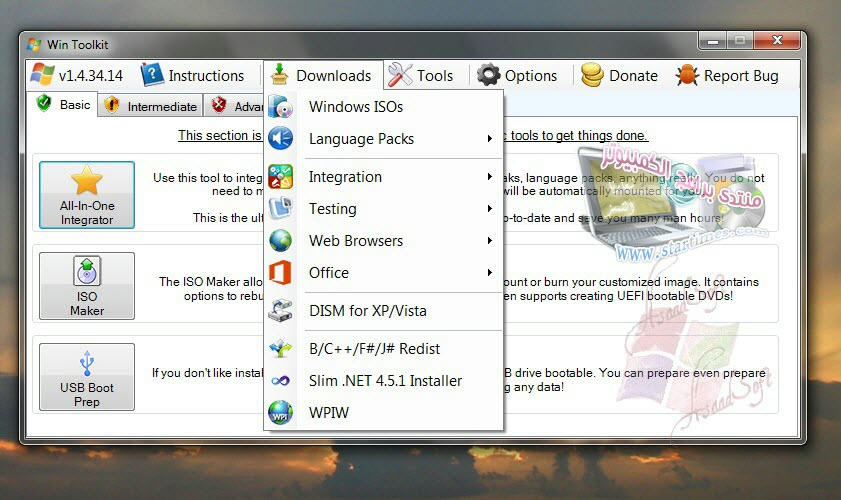This screenshot has width=841, height=500.
Task: Open the Web Browsers menu entry
Action: click(x=383, y=240)
